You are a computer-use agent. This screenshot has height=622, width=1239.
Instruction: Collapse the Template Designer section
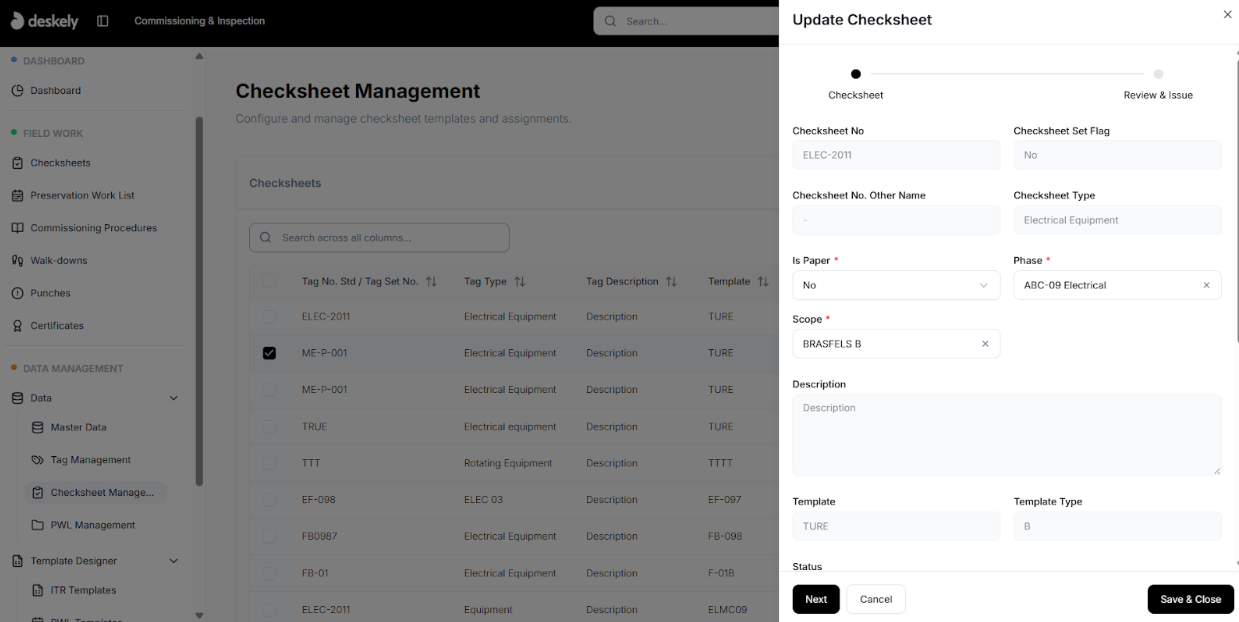click(173, 560)
